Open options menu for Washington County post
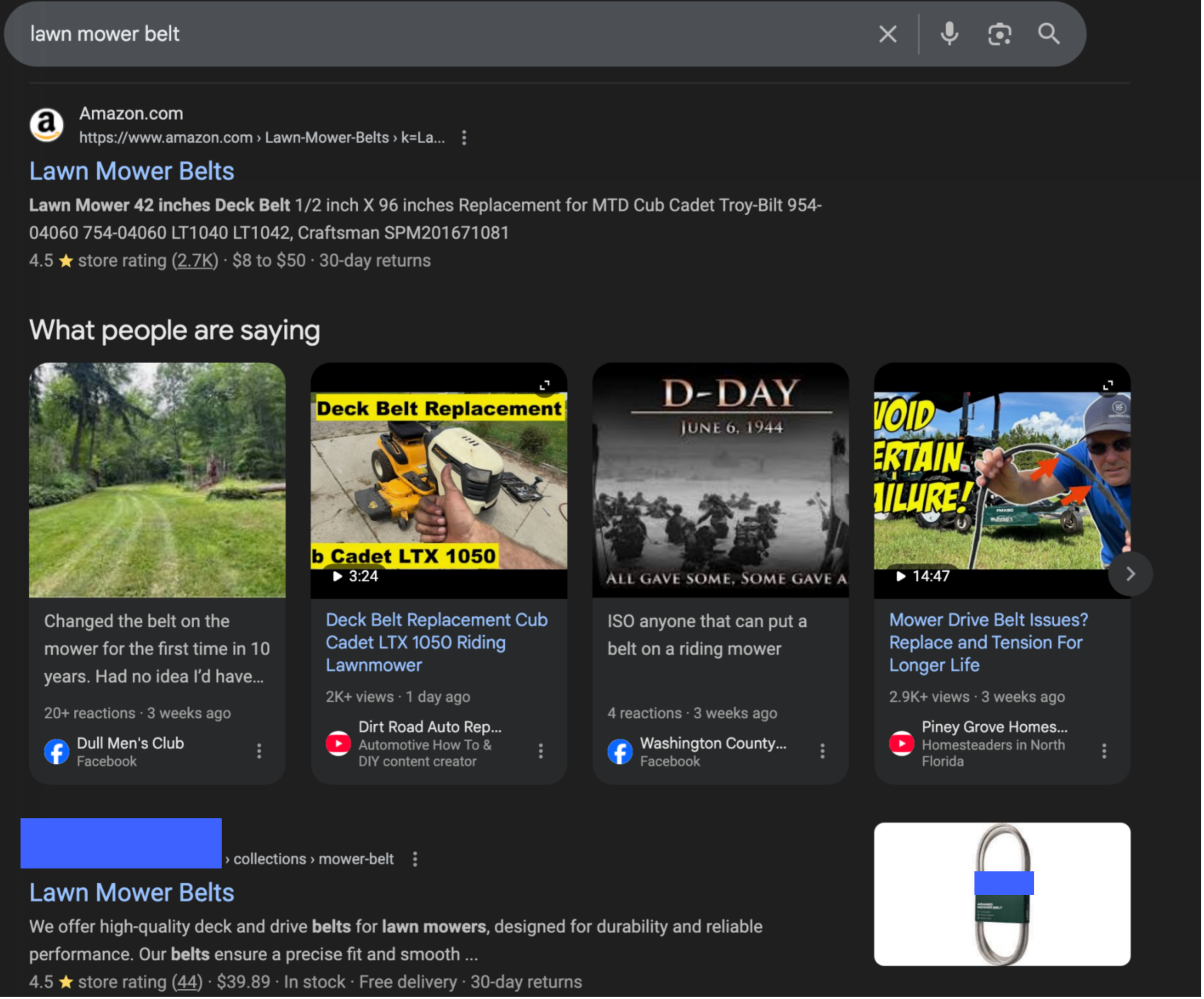This screenshot has height=999, width=1204. tap(822, 751)
